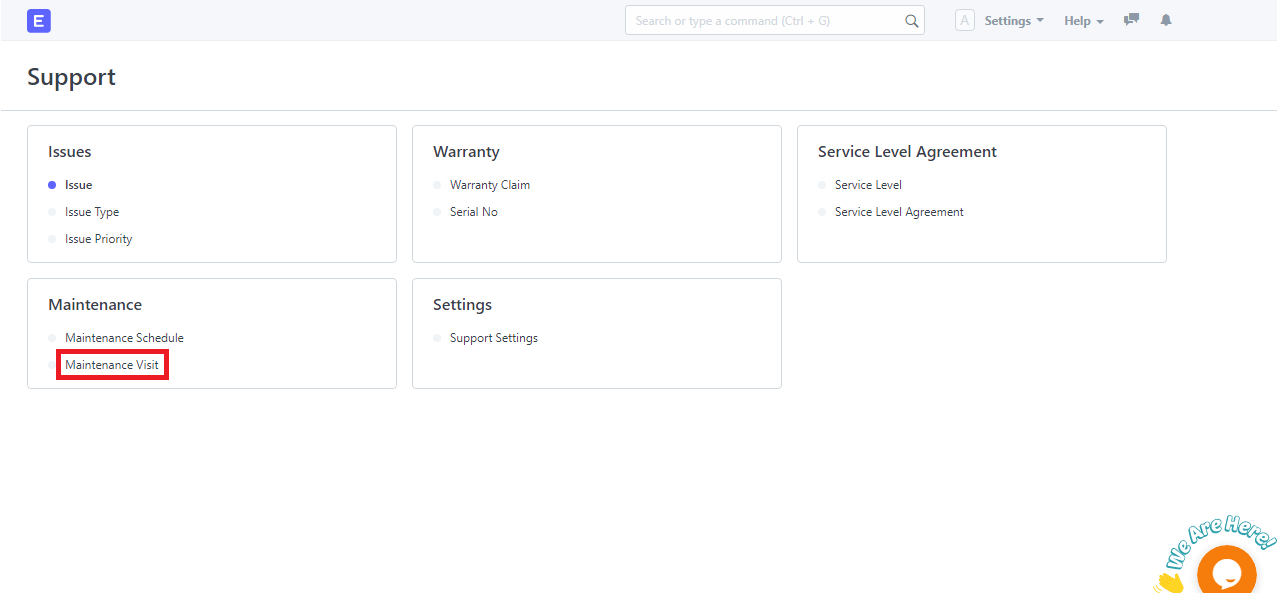Open the chat messages icon
The width and height of the screenshot is (1281, 593).
point(1131,20)
